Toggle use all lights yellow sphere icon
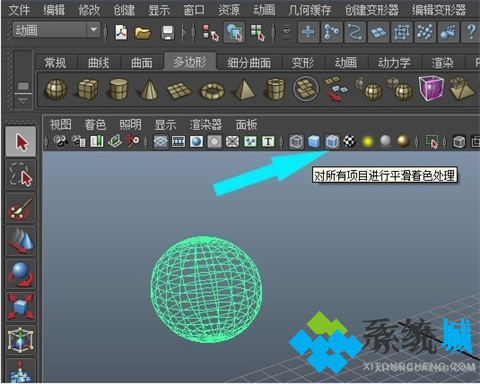The width and height of the screenshot is (480, 384). click(368, 142)
